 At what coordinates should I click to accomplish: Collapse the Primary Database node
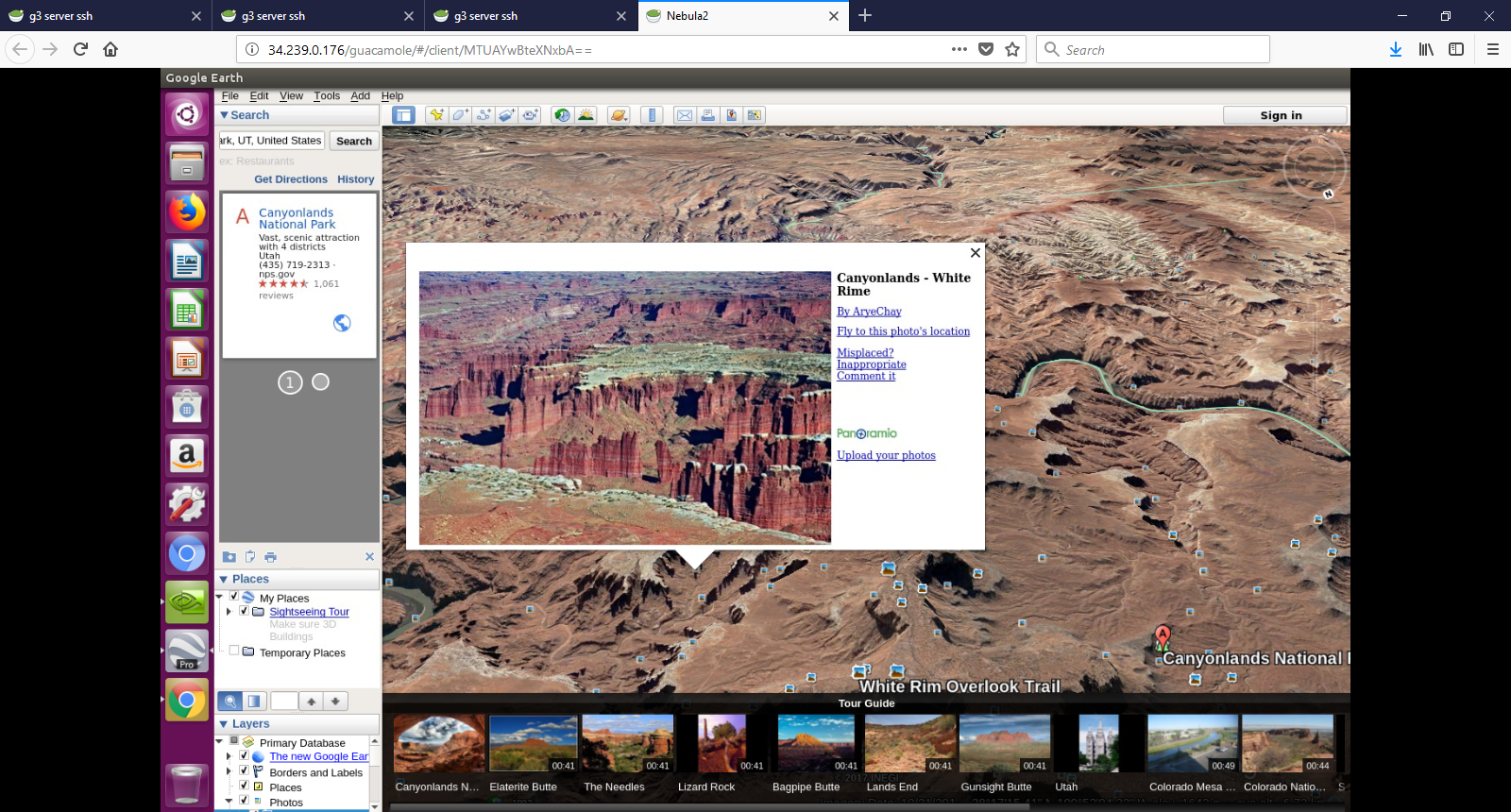click(220, 741)
